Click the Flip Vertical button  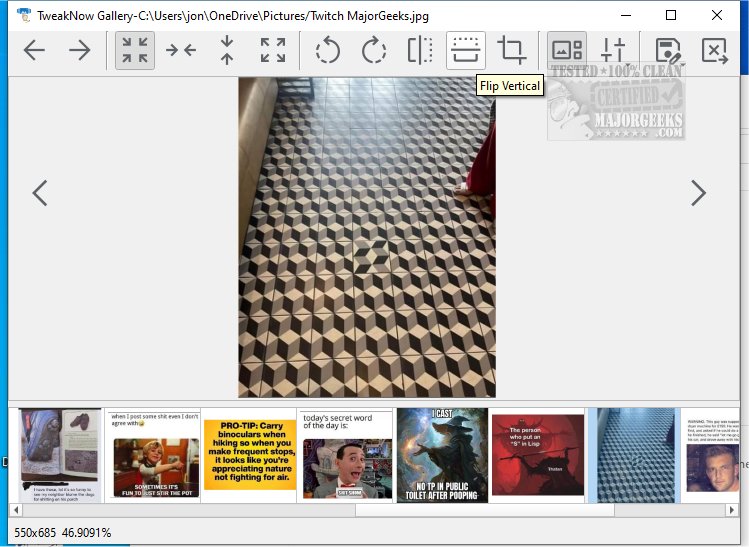pos(466,51)
